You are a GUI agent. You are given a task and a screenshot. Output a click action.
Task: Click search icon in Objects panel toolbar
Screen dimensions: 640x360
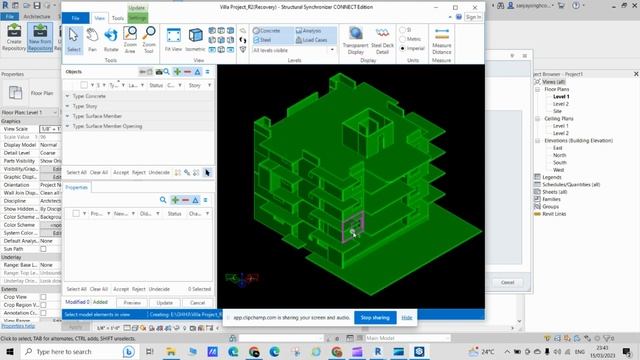pyautogui.click(x=167, y=72)
